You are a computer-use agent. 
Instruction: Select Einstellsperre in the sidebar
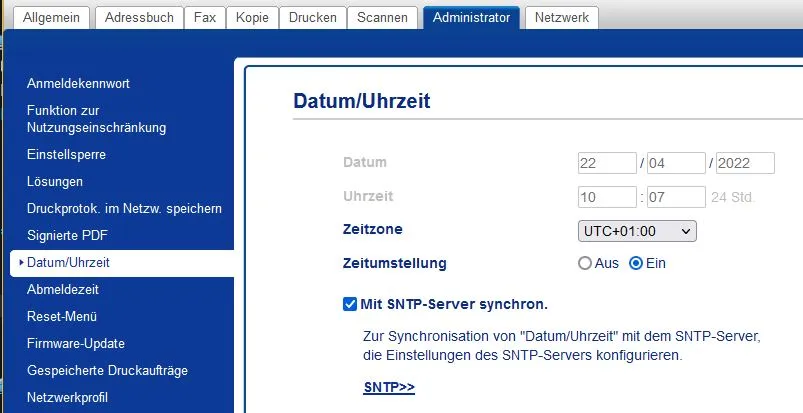click(66, 155)
